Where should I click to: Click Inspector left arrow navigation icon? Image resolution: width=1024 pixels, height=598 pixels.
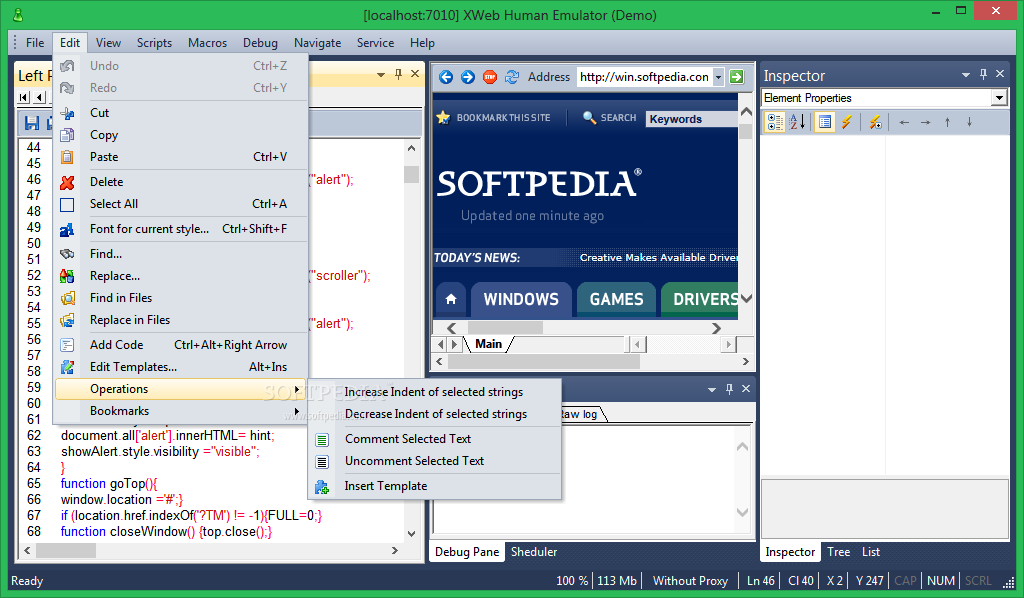[904, 122]
